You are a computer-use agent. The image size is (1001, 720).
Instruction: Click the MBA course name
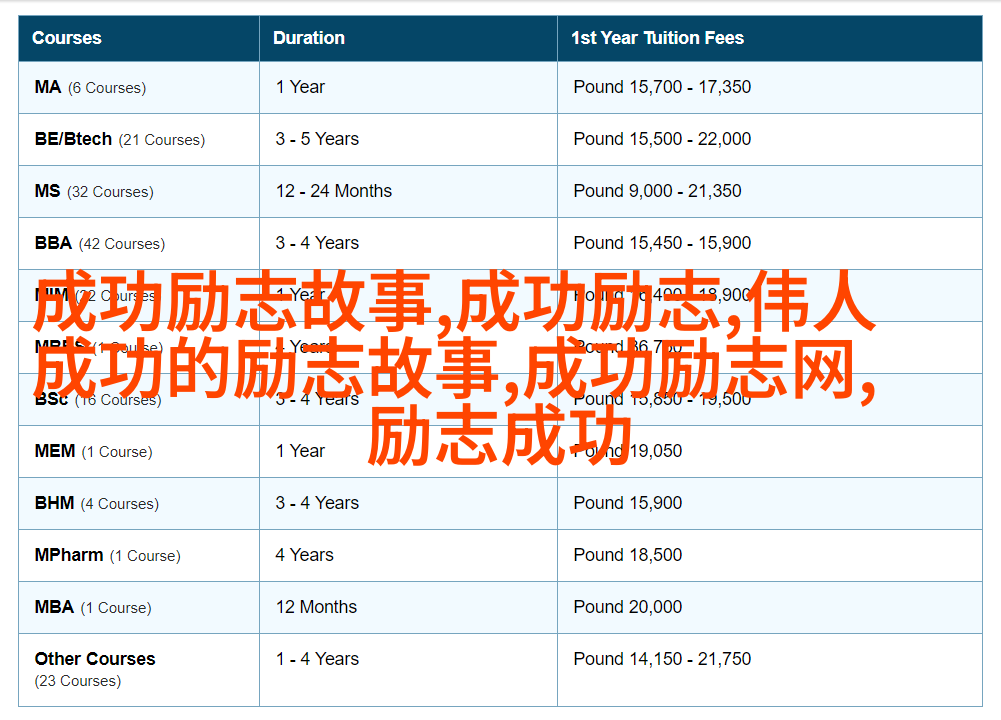pyautogui.click(x=54, y=607)
